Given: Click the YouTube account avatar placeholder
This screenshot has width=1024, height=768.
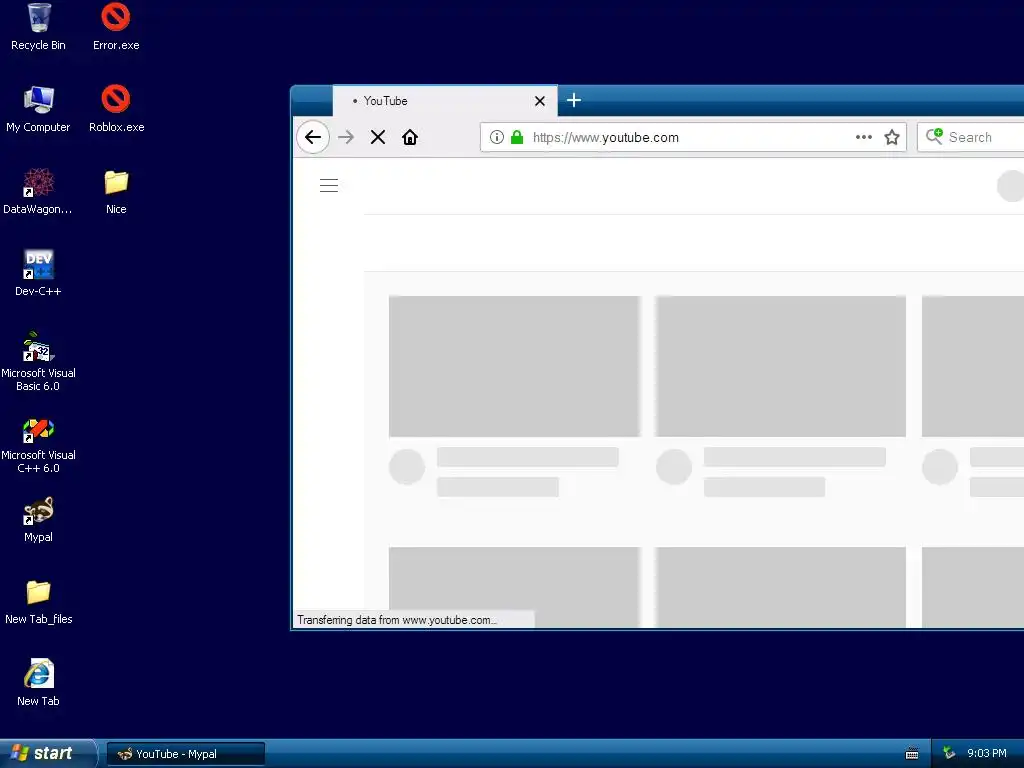Looking at the screenshot, I should click(x=1011, y=185).
